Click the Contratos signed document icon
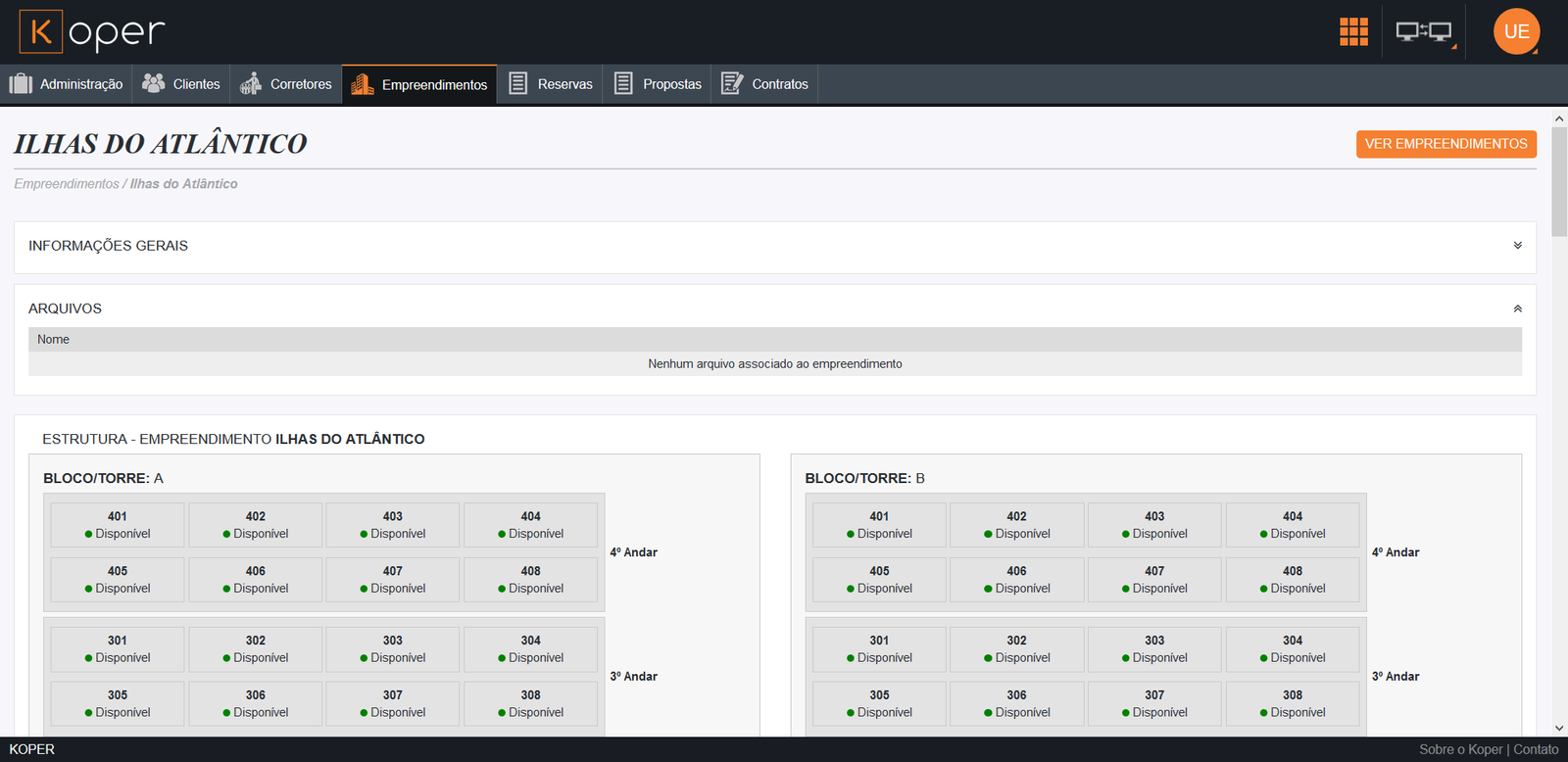 point(732,84)
